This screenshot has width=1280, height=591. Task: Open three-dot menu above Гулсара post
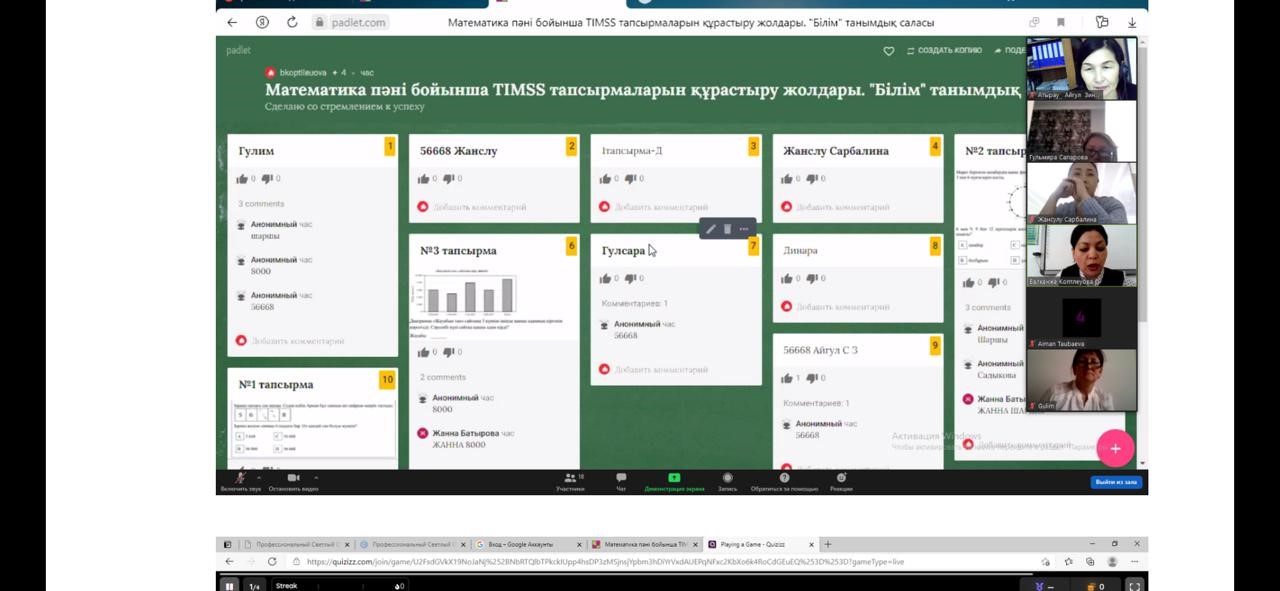744,229
